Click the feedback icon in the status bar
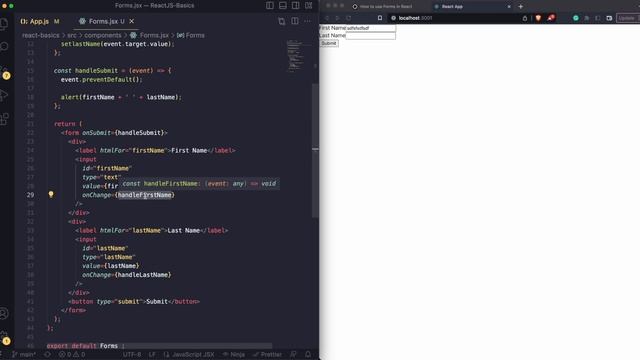The image size is (640, 360). 293,355
